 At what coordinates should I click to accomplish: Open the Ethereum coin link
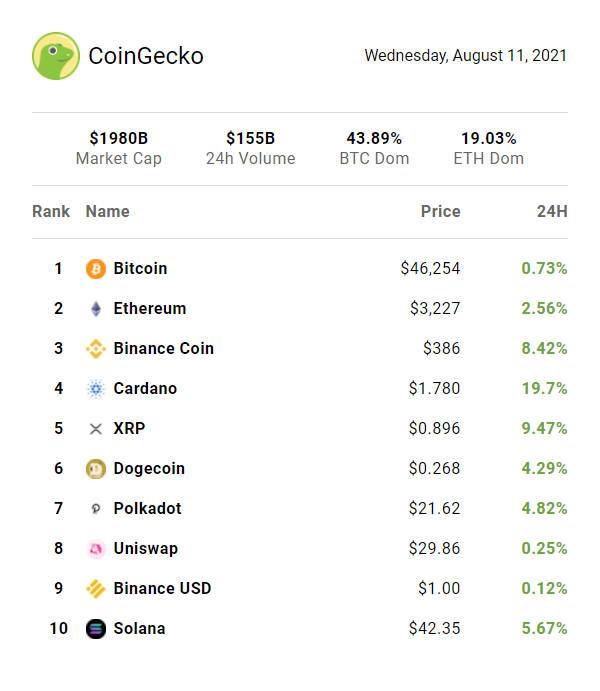(150, 309)
